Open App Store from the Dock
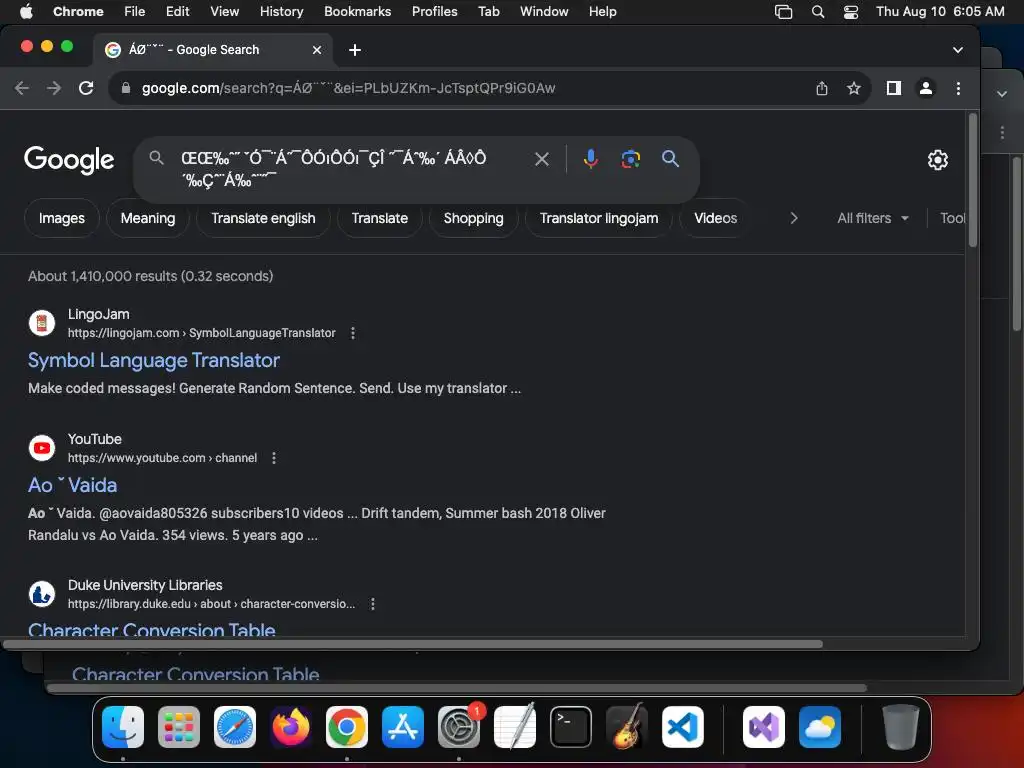 [x=403, y=727]
